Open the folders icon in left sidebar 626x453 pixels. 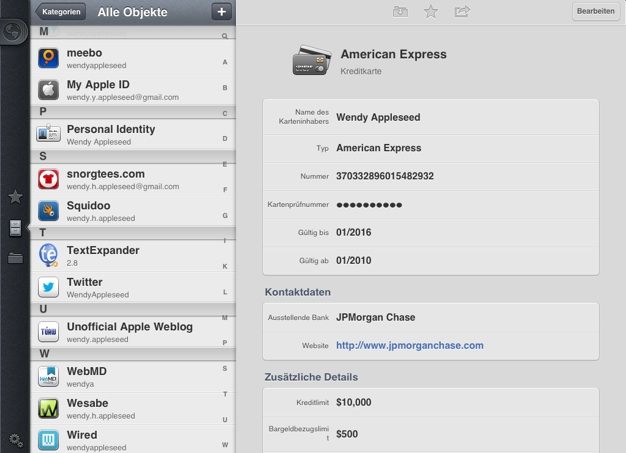coord(15,258)
